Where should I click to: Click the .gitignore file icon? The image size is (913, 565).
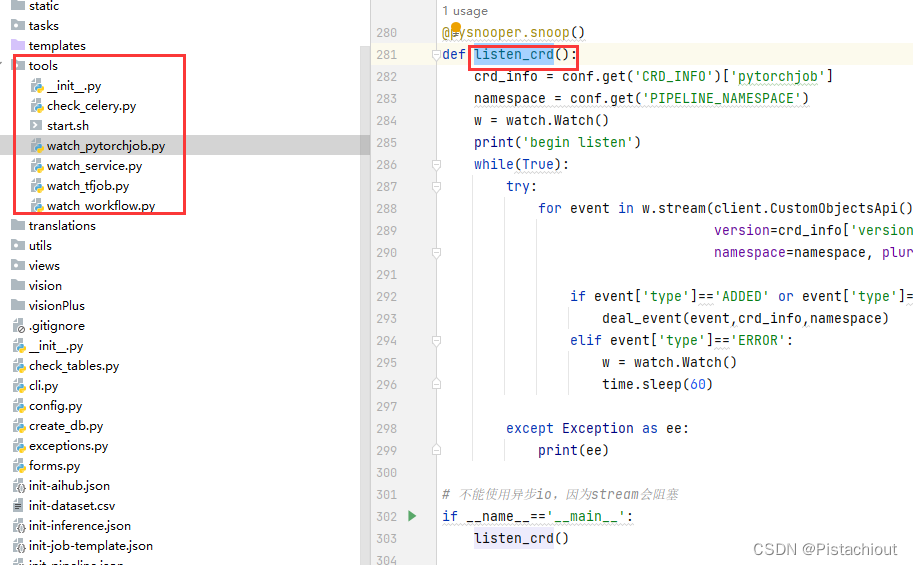point(19,326)
